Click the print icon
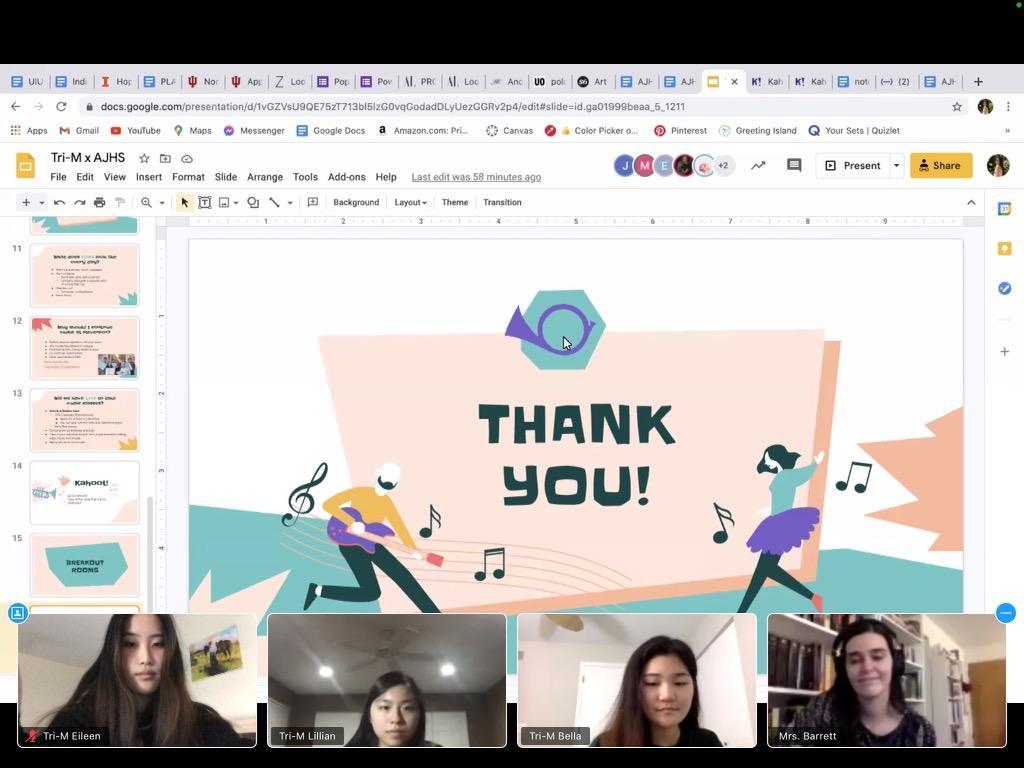 tap(99, 202)
